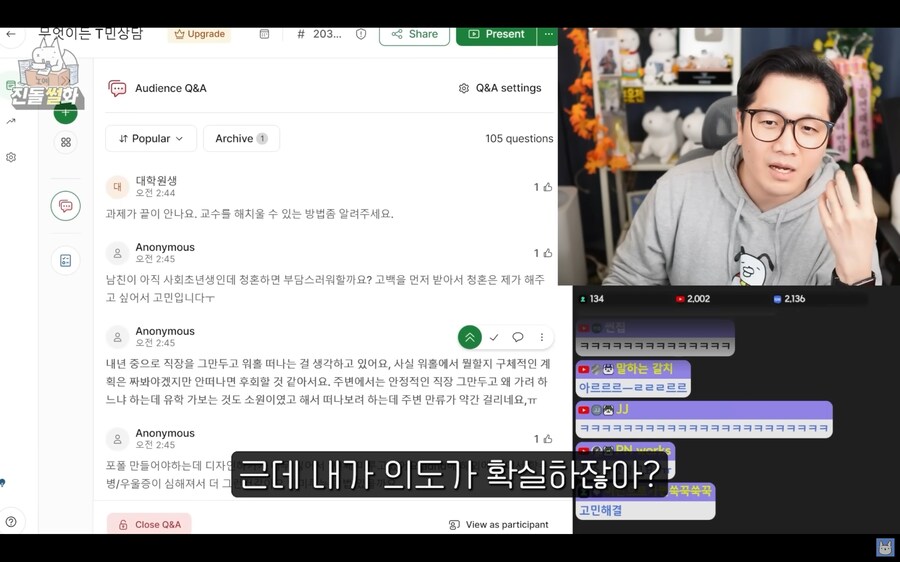This screenshot has width=900, height=562.
Task: Mark the 워홀 question as answered checkmark
Action: pyautogui.click(x=494, y=338)
